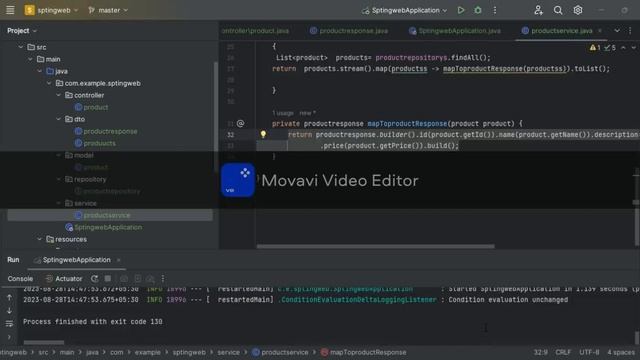Click the warnings indicator in editor

click(x=594, y=48)
